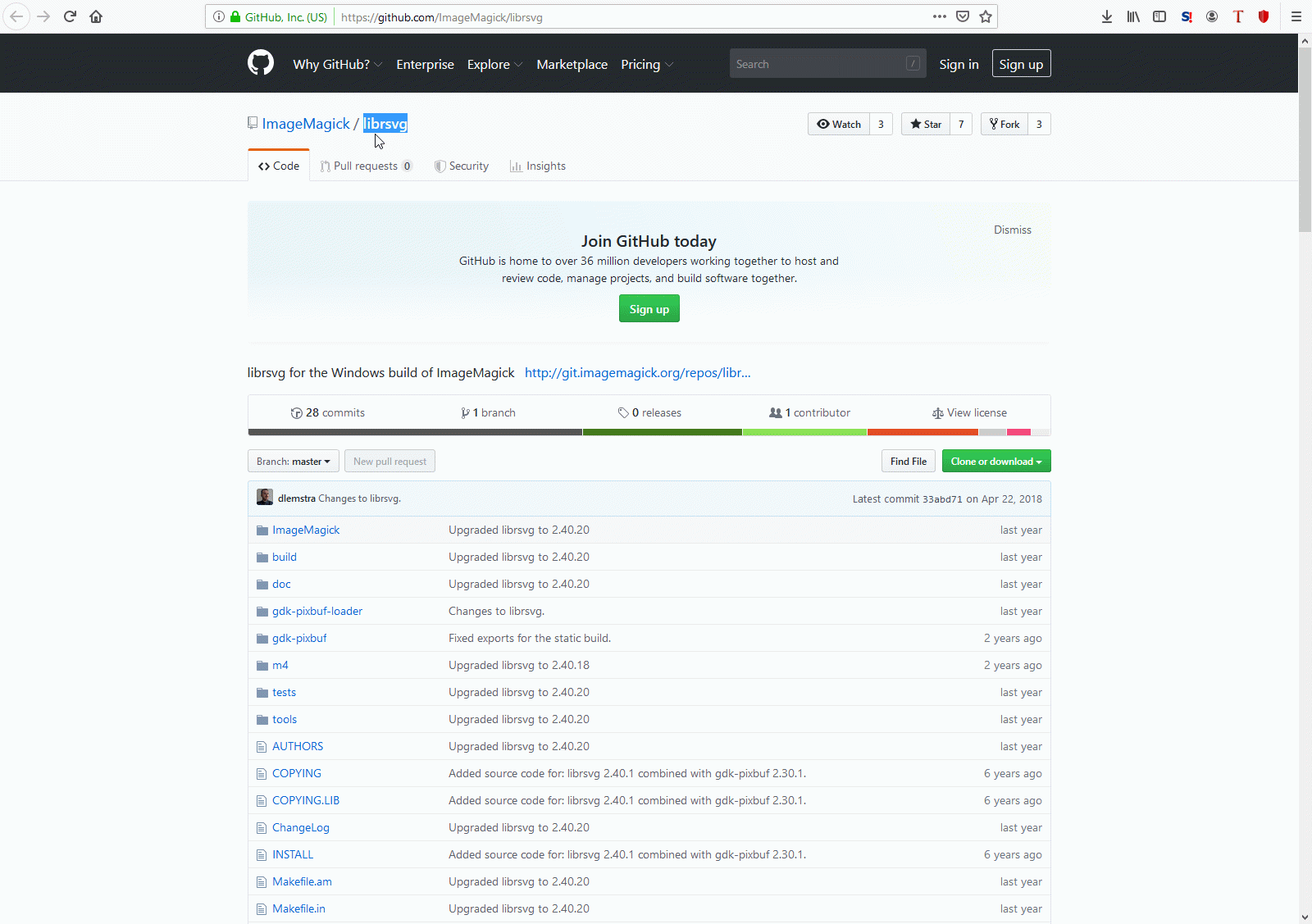View the 1 branch link
The width and height of the screenshot is (1312, 924).
pos(489,412)
